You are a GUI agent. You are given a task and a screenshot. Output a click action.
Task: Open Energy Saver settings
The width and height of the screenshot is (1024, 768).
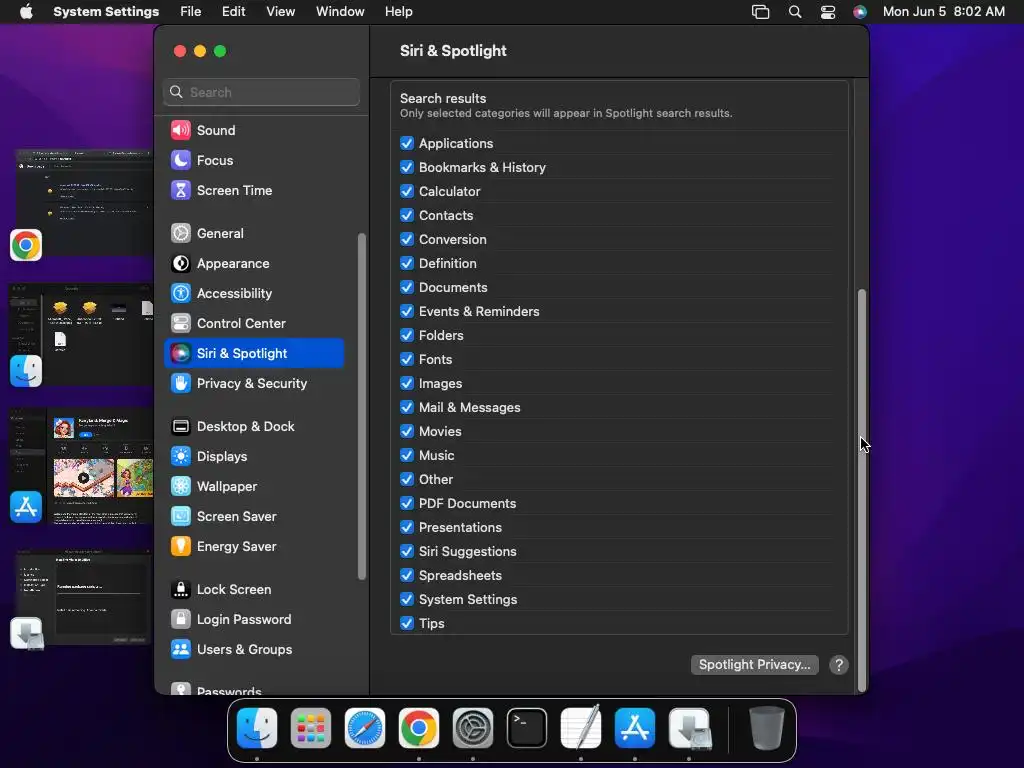tap(254, 547)
